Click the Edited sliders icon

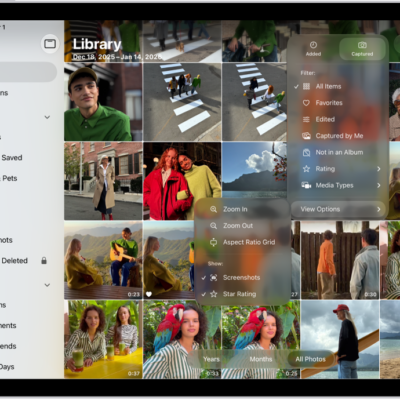pyautogui.click(x=306, y=119)
